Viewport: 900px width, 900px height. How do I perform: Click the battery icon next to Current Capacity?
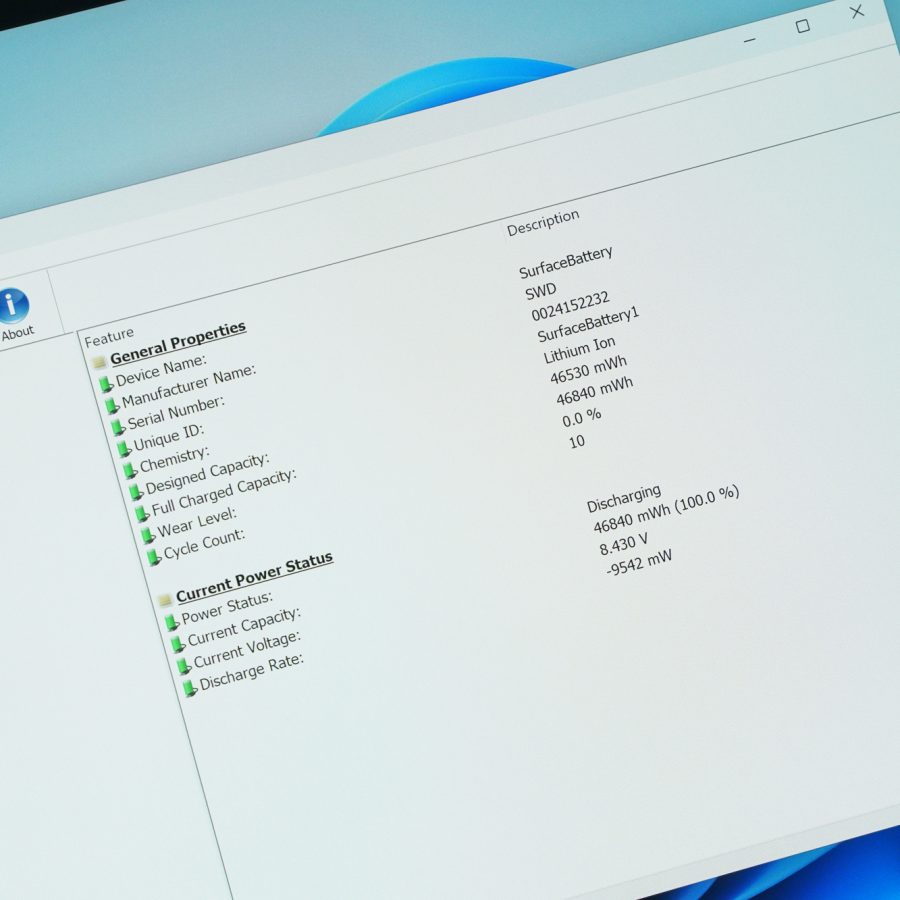tap(177, 644)
